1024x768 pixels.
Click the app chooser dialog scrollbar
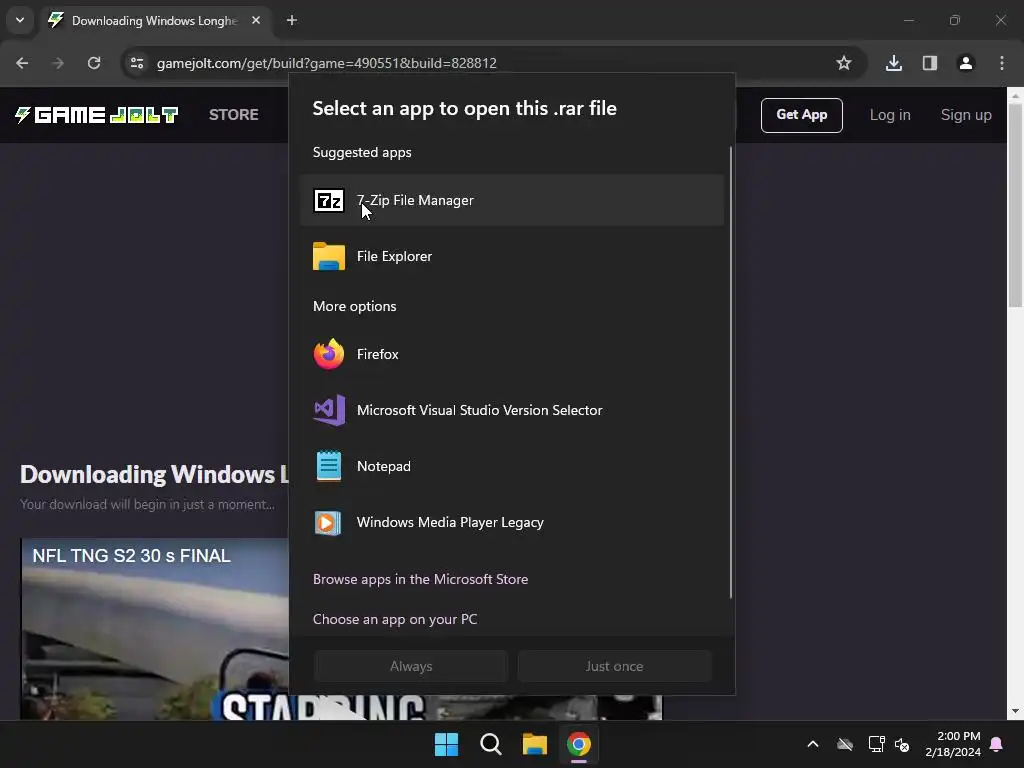point(730,372)
